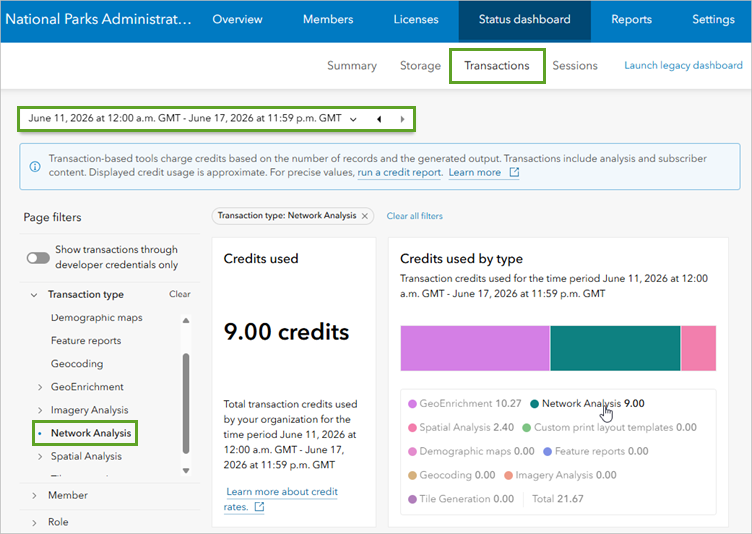Click Geocoding 0.00 legend entry
Screen dimensions: 752x534
coord(451,475)
